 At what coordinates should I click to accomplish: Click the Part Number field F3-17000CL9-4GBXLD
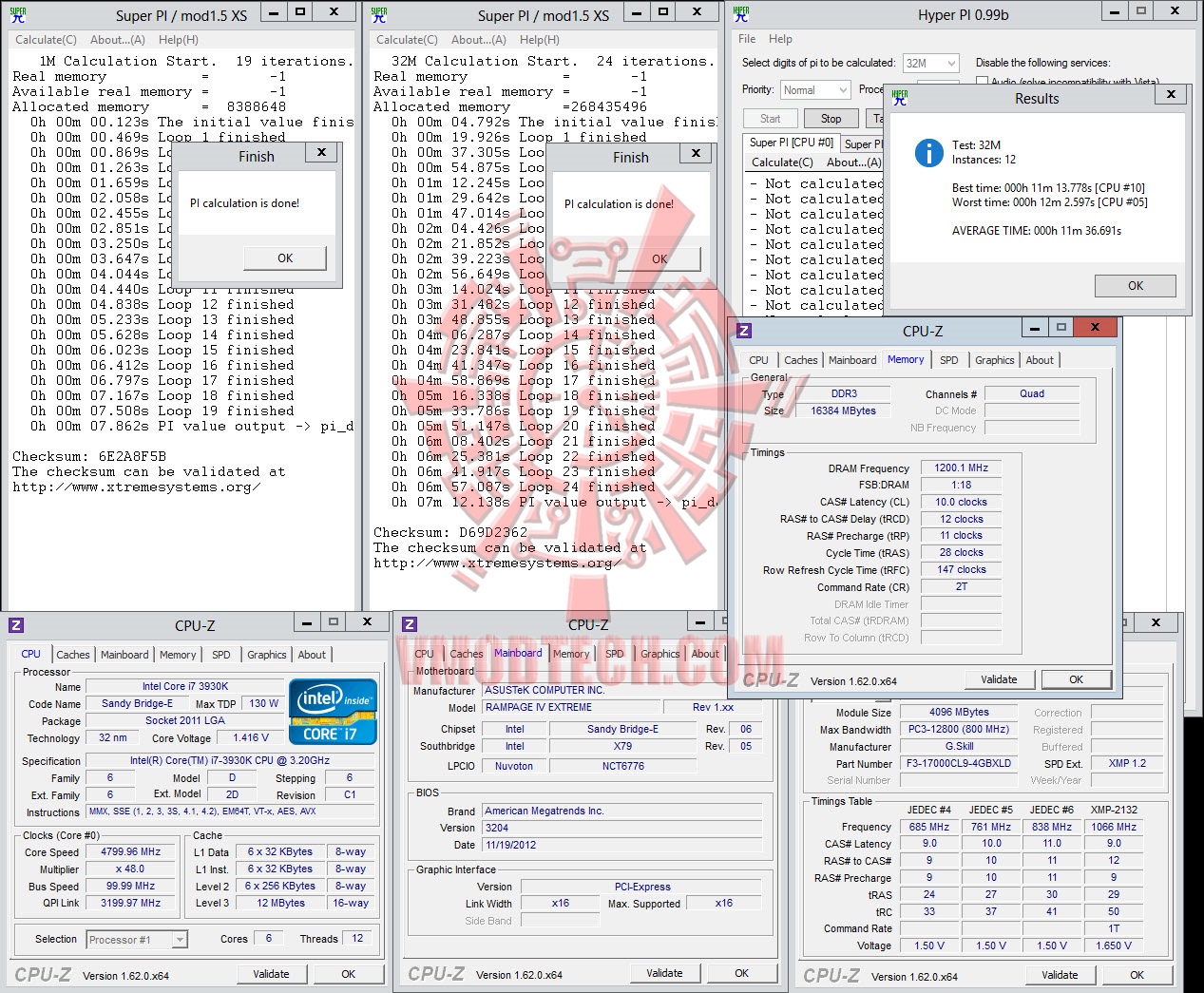point(959,764)
